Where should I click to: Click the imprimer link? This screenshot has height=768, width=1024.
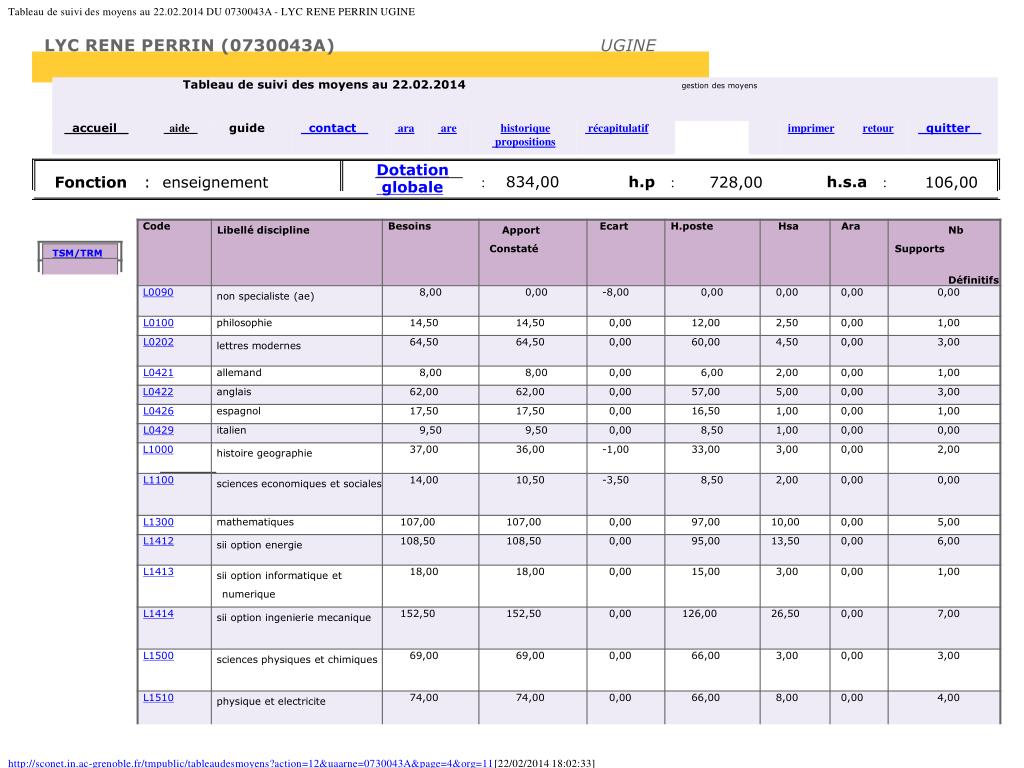(x=810, y=128)
